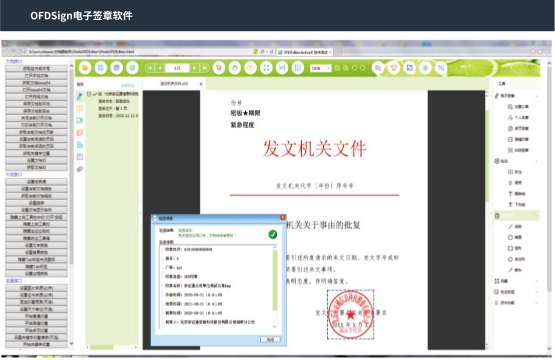
Task: Rotate the page clockwise
Action: pyautogui.click(x=363, y=68)
